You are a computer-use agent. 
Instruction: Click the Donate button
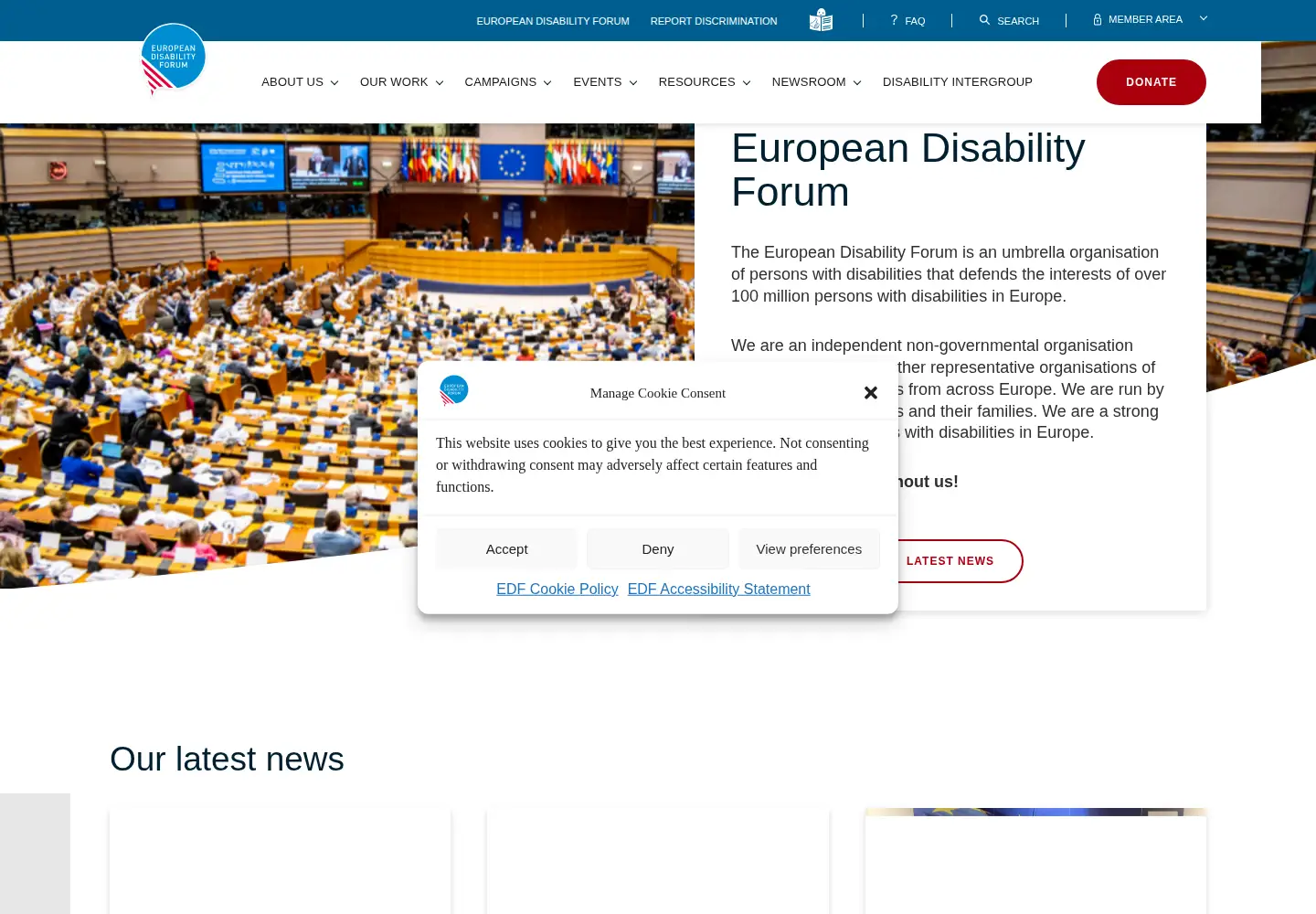pos(1151,82)
